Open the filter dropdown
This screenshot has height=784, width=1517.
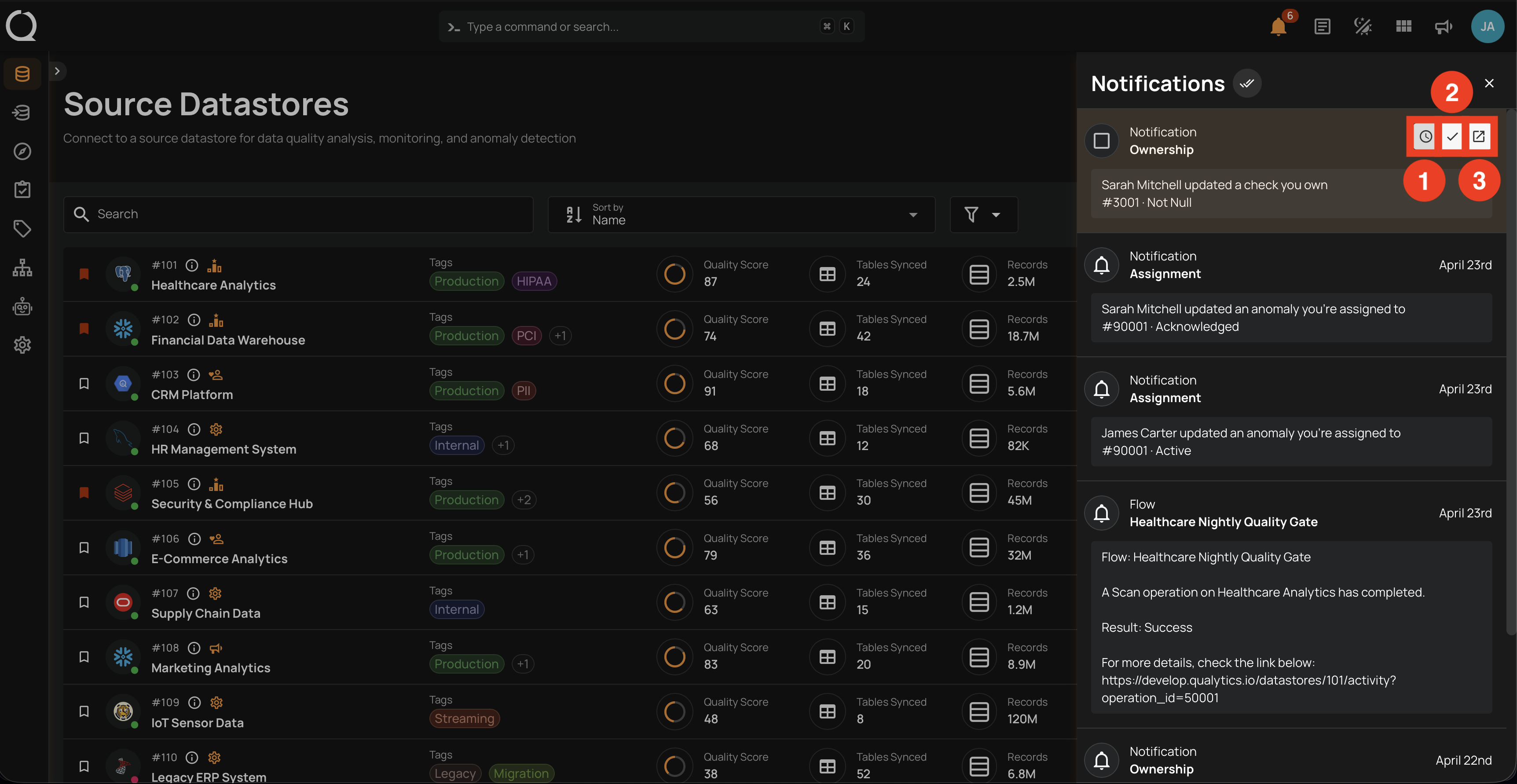pyautogui.click(x=983, y=214)
